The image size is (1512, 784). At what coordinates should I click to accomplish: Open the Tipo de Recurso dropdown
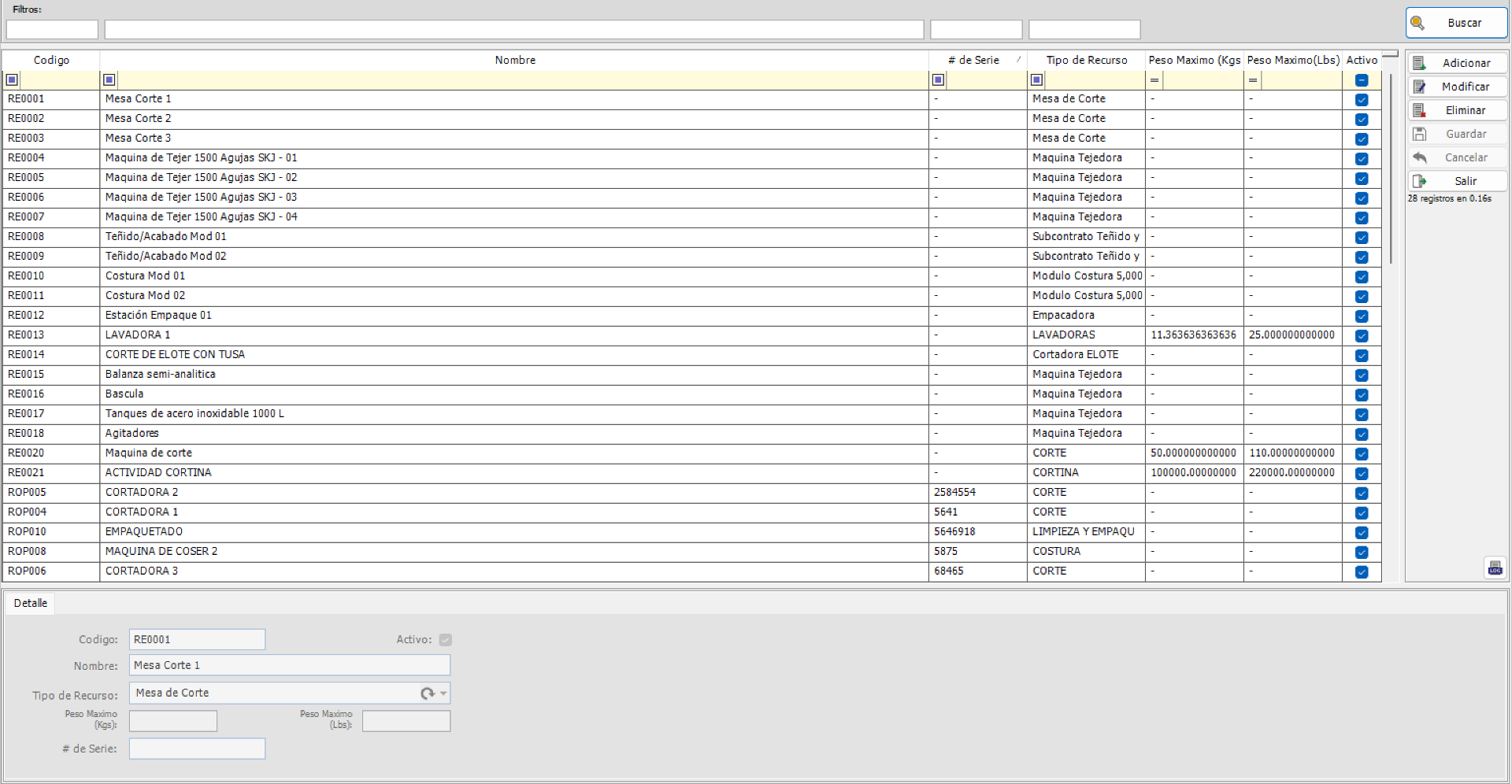(x=442, y=693)
